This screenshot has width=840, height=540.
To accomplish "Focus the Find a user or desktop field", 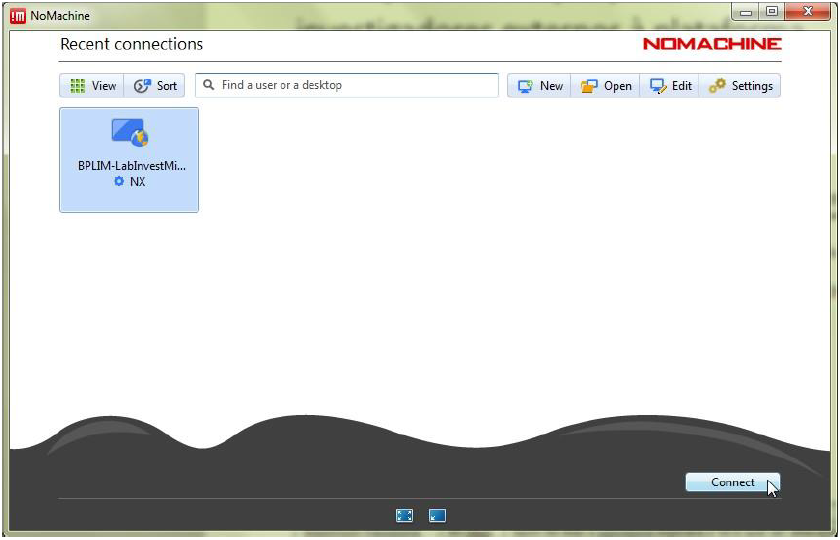I will (x=355, y=86).
